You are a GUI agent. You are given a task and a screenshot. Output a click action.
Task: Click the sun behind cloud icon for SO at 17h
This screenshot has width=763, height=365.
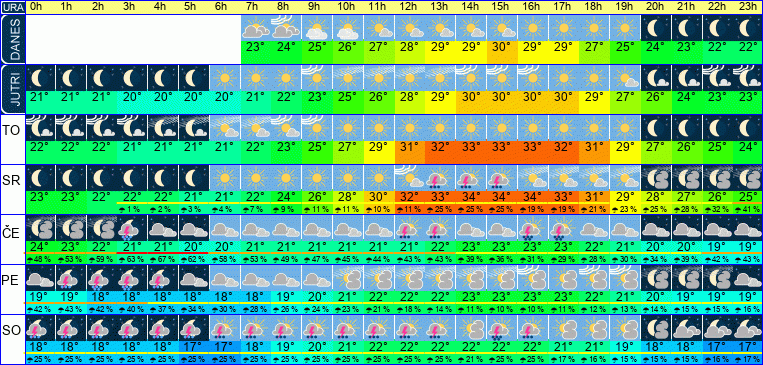(563, 328)
